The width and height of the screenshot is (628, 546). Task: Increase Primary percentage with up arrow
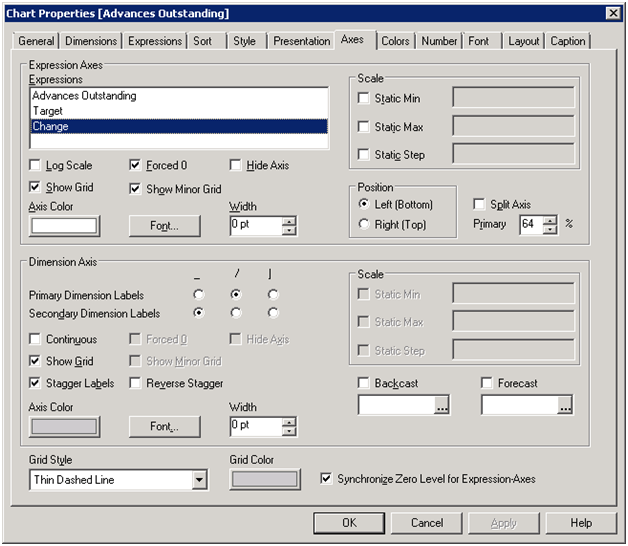549,220
